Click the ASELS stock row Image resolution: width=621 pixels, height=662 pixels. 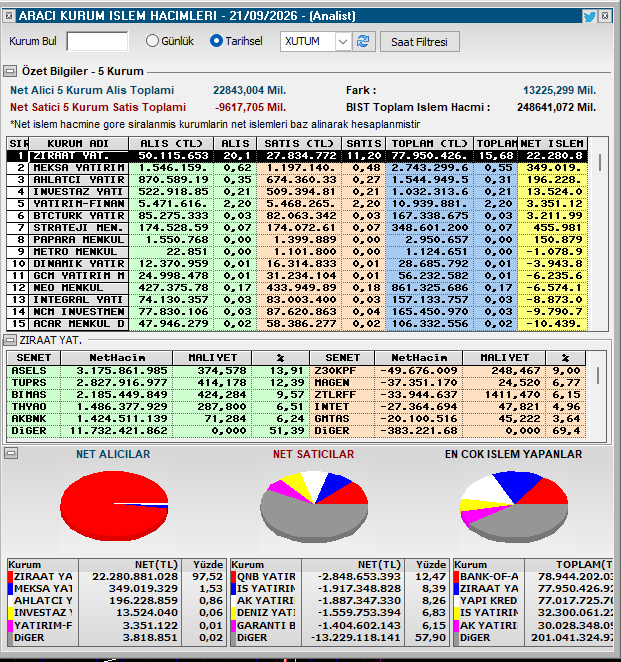coord(158,371)
